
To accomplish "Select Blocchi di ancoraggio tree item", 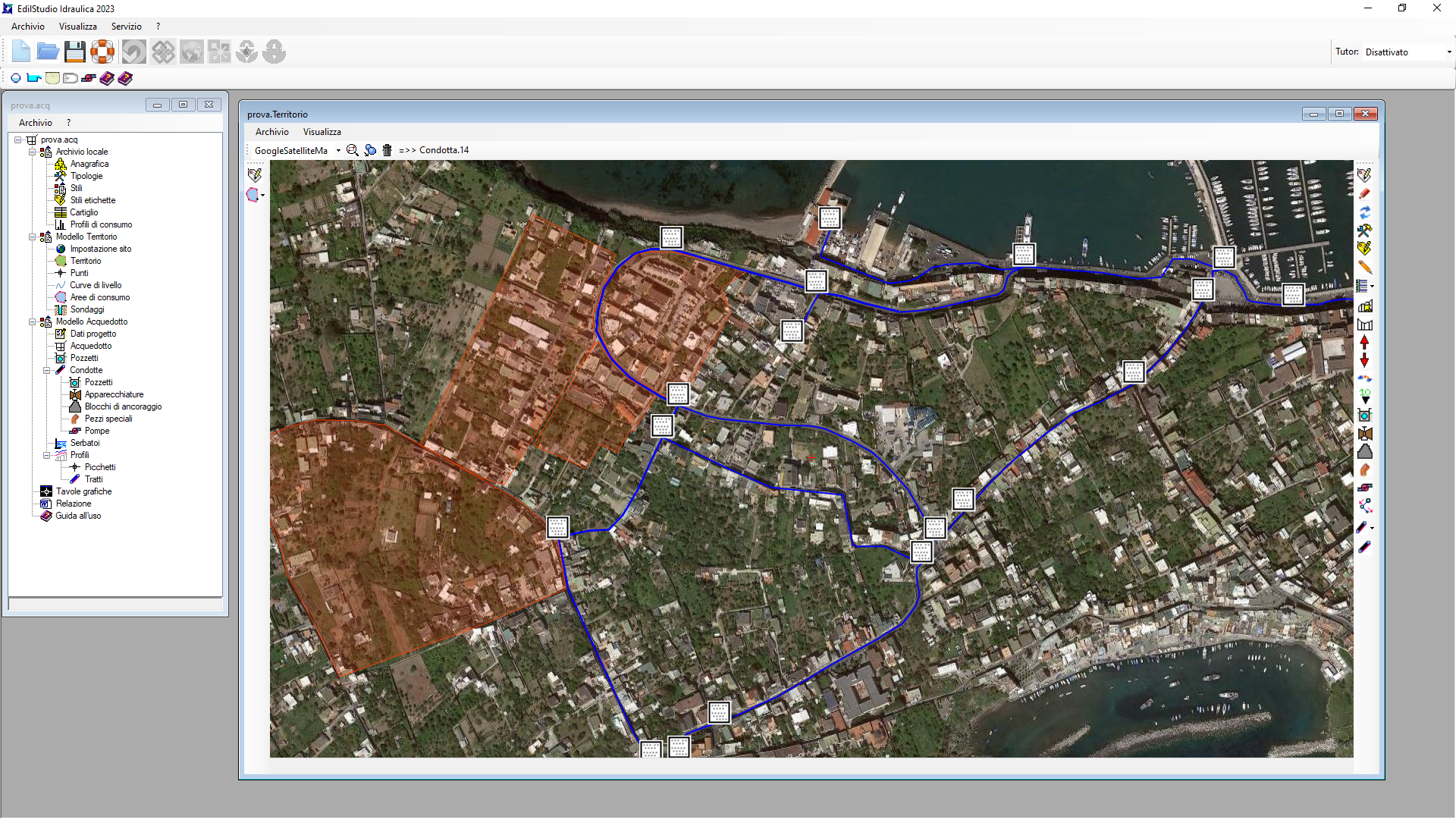I will pos(123,406).
